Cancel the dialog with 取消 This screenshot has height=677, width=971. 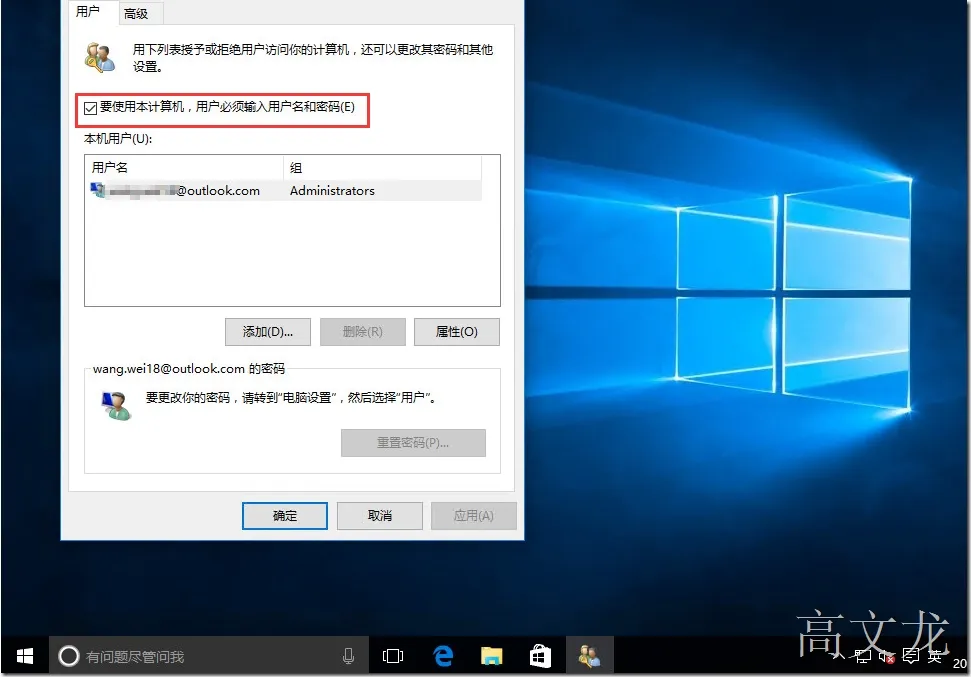pyautogui.click(x=380, y=516)
